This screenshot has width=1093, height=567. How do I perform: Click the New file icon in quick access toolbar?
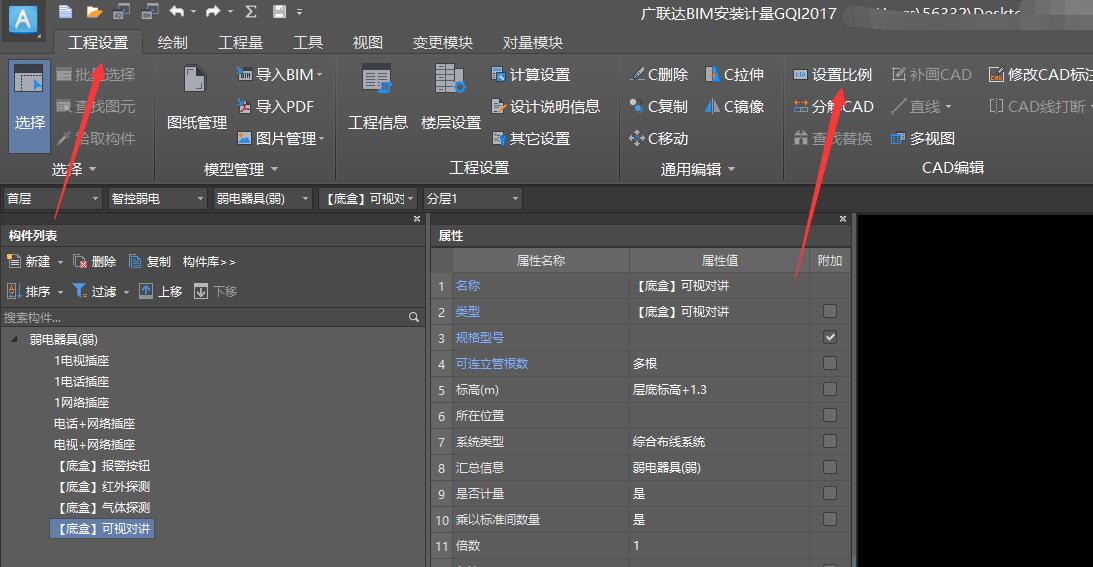[65, 11]
